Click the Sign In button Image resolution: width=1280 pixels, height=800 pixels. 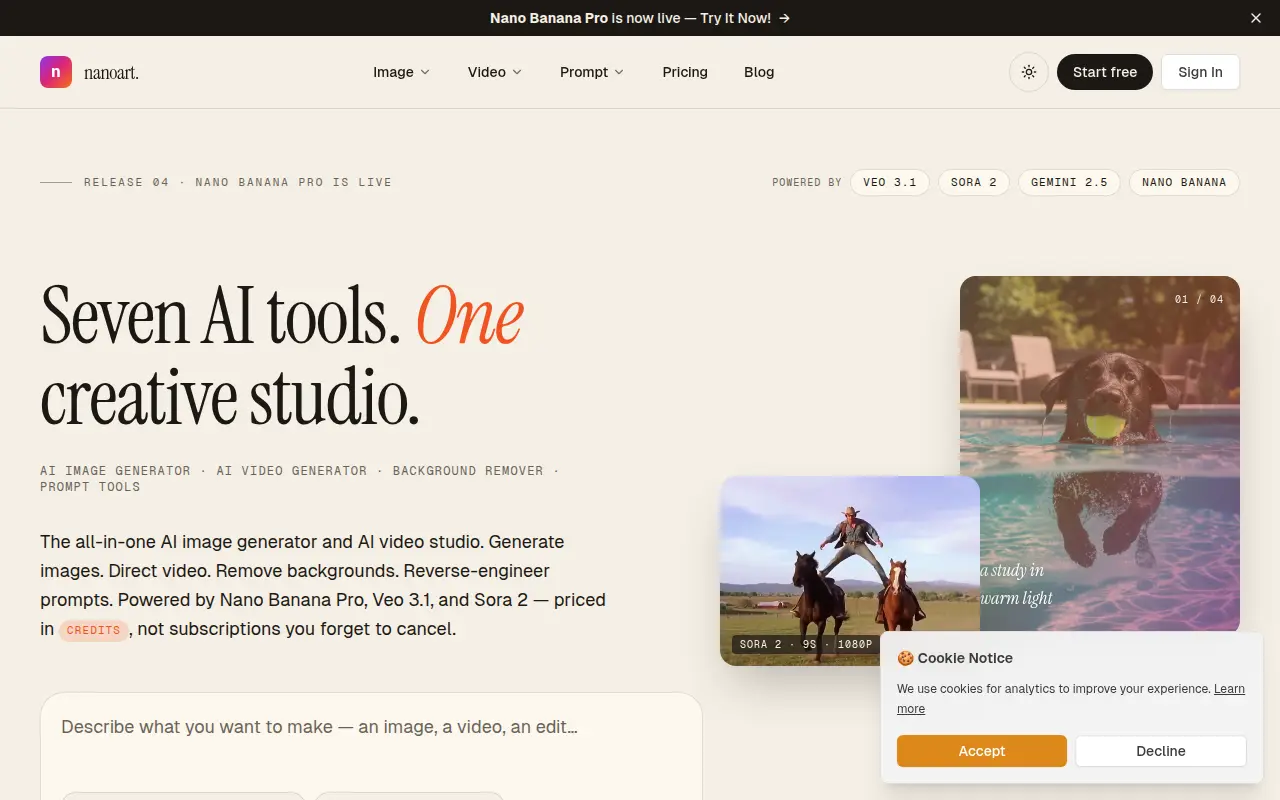[x=1200, y=72]
